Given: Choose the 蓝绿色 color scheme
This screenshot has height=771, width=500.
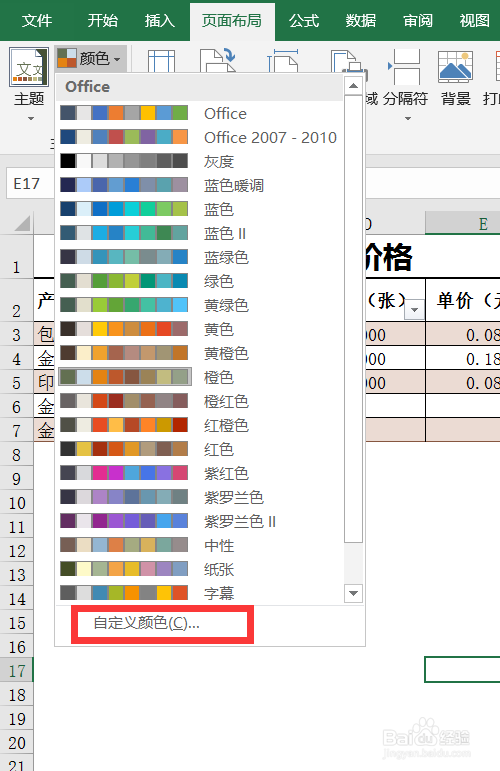Looking at the screenshot, I should [200, 257].
